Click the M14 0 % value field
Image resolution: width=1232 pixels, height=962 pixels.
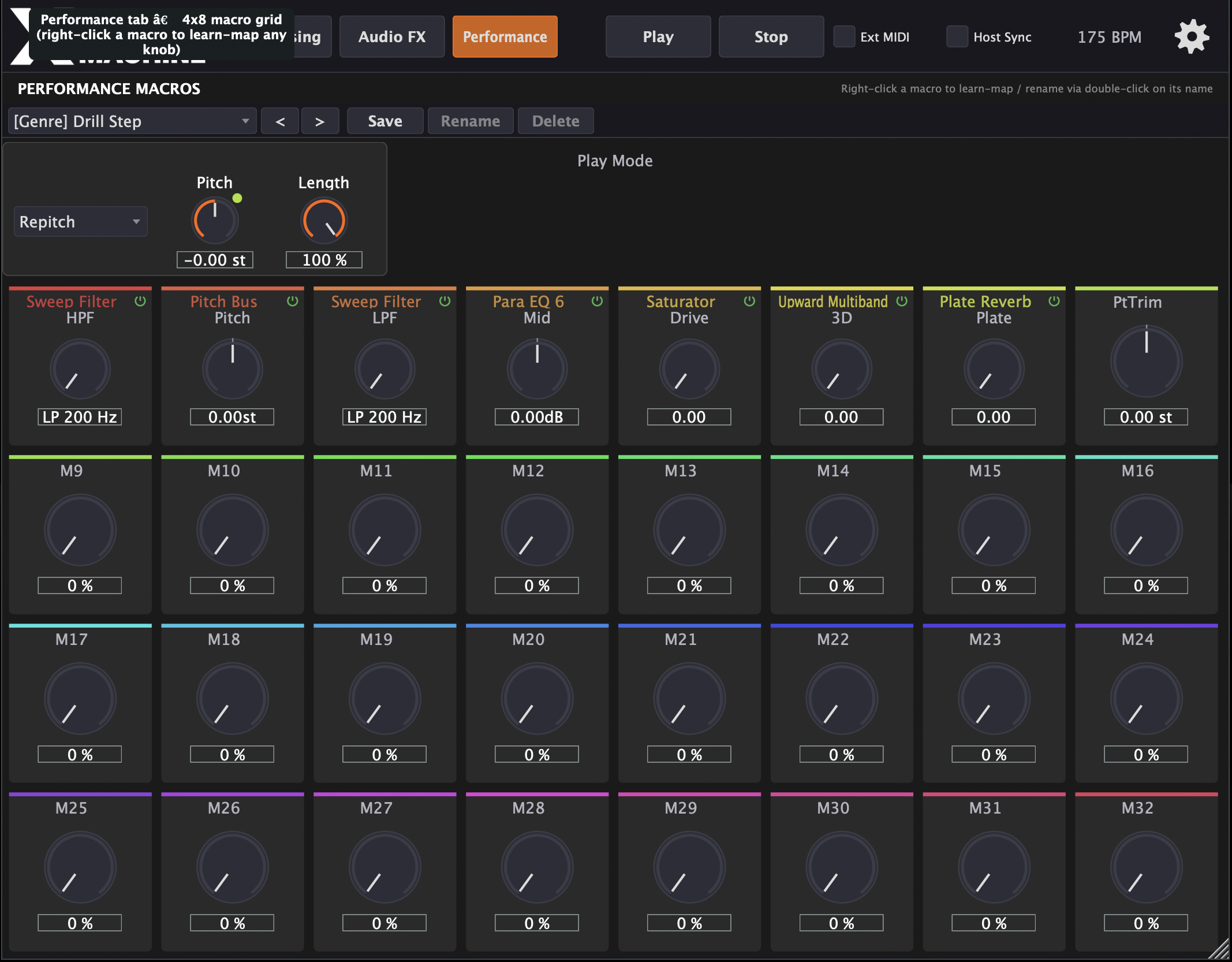click(842, 586)
